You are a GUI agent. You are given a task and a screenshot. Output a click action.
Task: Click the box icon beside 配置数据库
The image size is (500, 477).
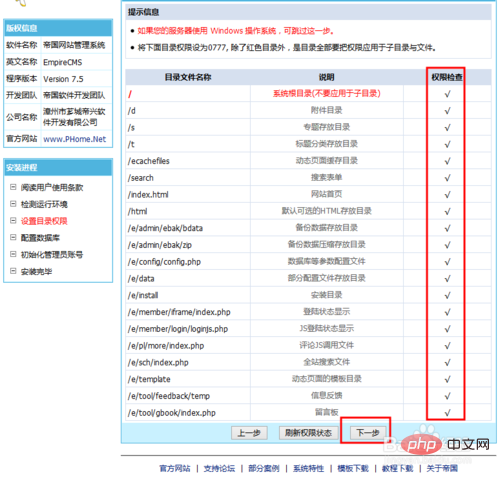(x=13, y=237)
